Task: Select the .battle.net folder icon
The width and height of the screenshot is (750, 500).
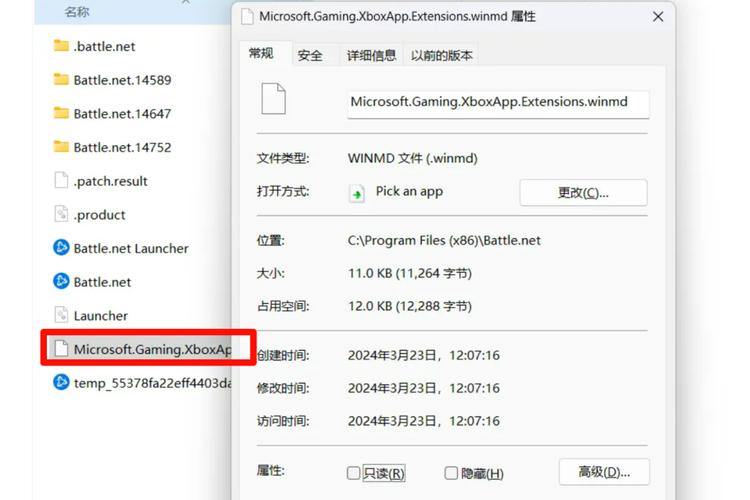Action: tap(61, 46)
